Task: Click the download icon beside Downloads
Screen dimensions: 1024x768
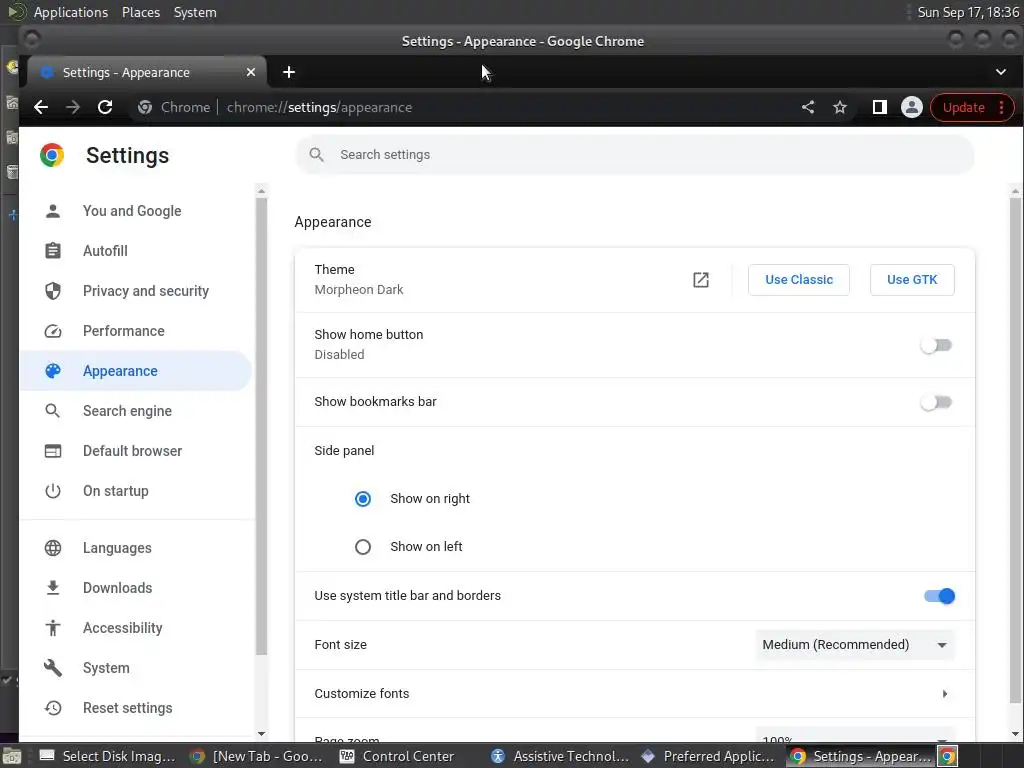Action: [53, 588]
